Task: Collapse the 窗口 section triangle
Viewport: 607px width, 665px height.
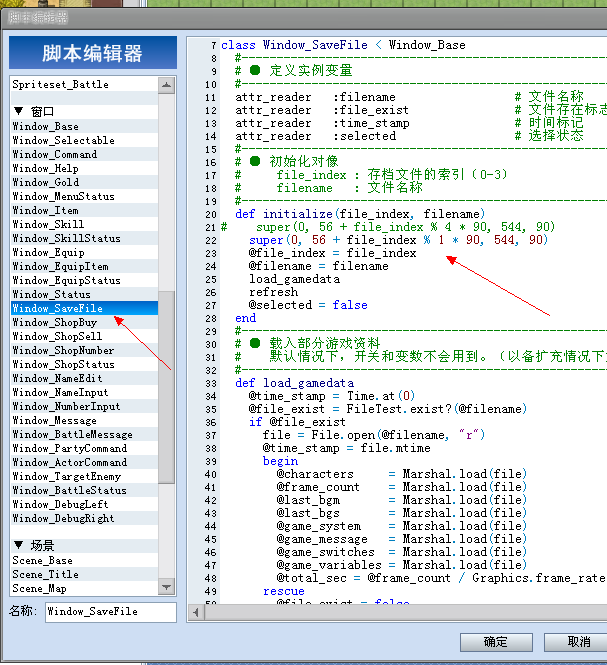Action: [x=18, y=111]
